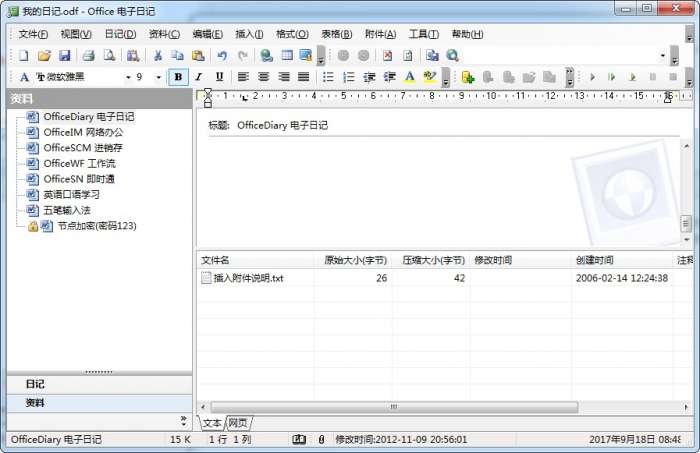Viewport: 700px width, 453px height.
Task: Switch to the 文本 tab
Action: (212, 423)
